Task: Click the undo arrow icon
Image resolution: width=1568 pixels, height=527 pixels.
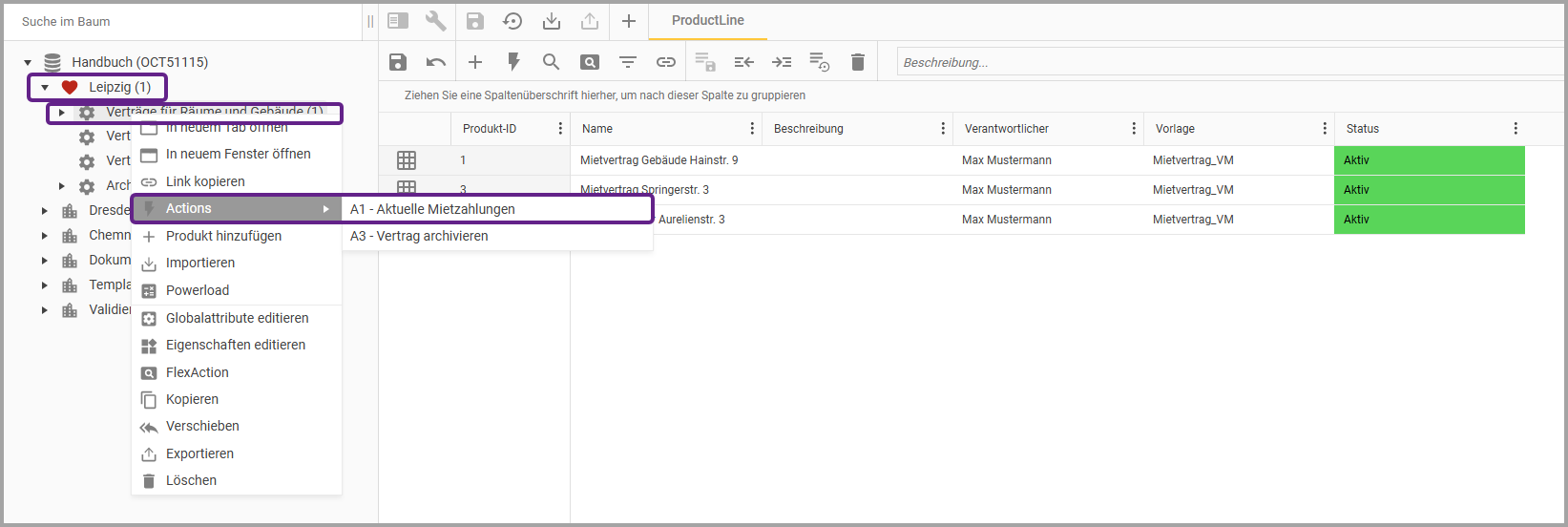Action: (436, 62)
